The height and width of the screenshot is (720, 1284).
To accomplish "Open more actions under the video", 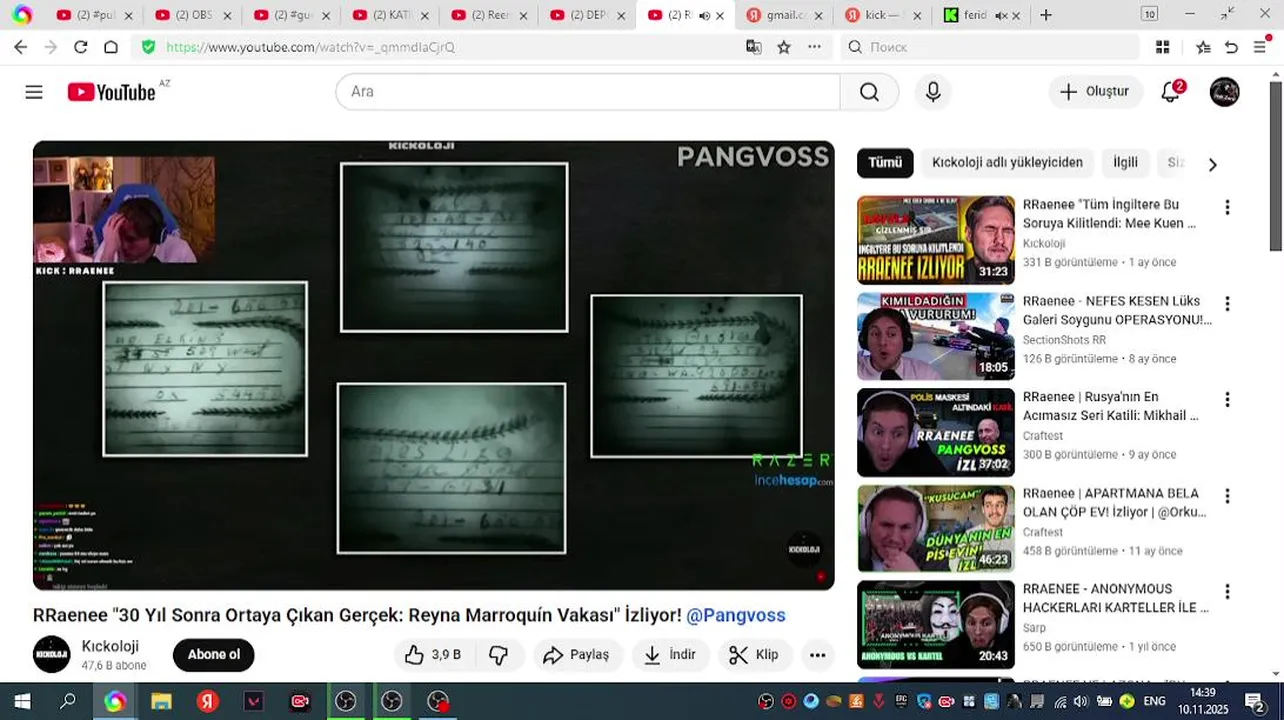I will tap(817, 655).
